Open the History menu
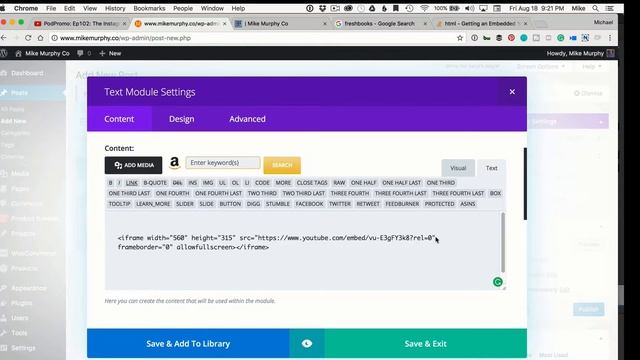 (x=115, y=8)
